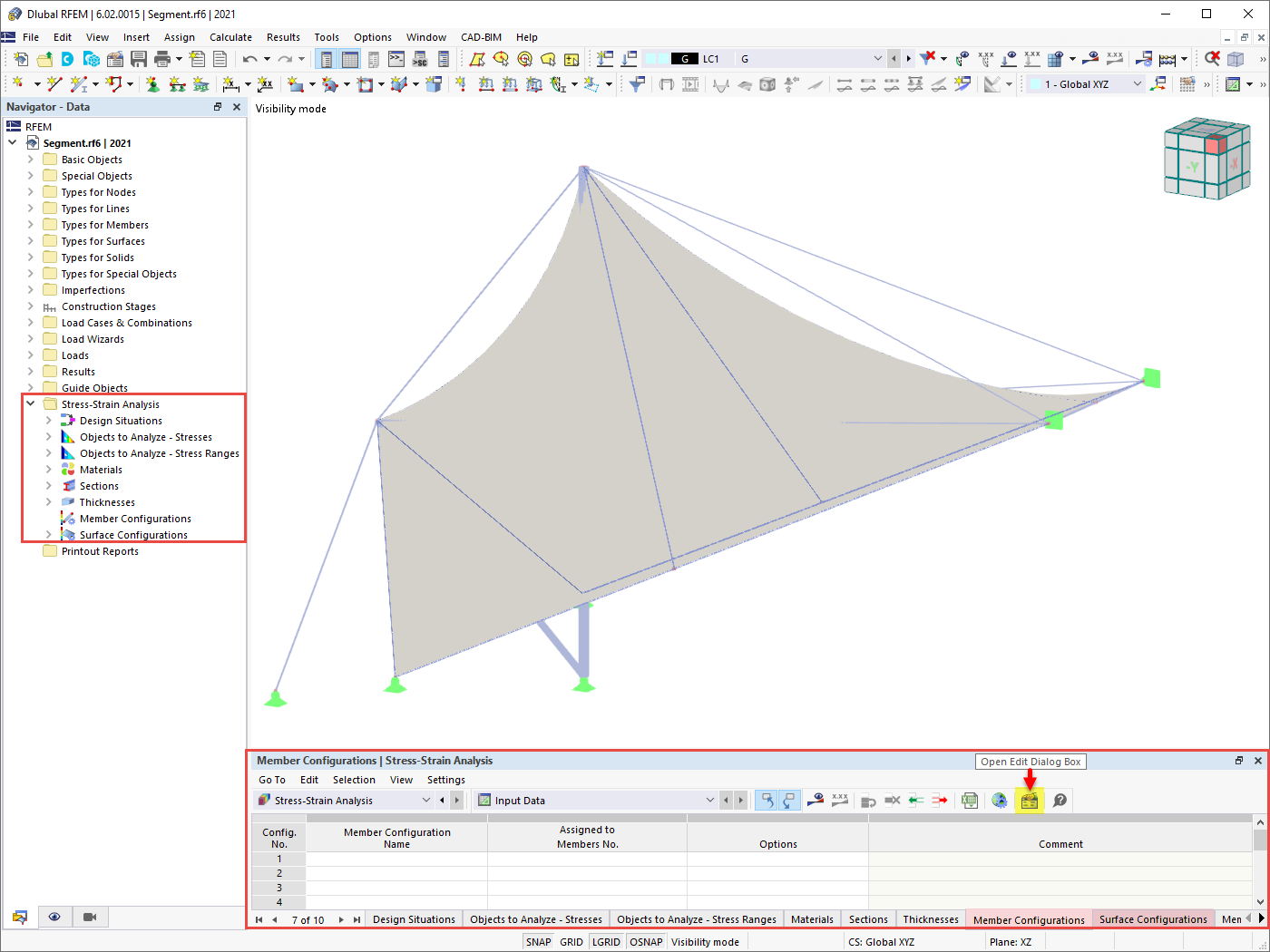Viewport: 1270px width, 952px height.
Task: Click the cyan Global XYZ color swatch
Action: click(1034, 84)
